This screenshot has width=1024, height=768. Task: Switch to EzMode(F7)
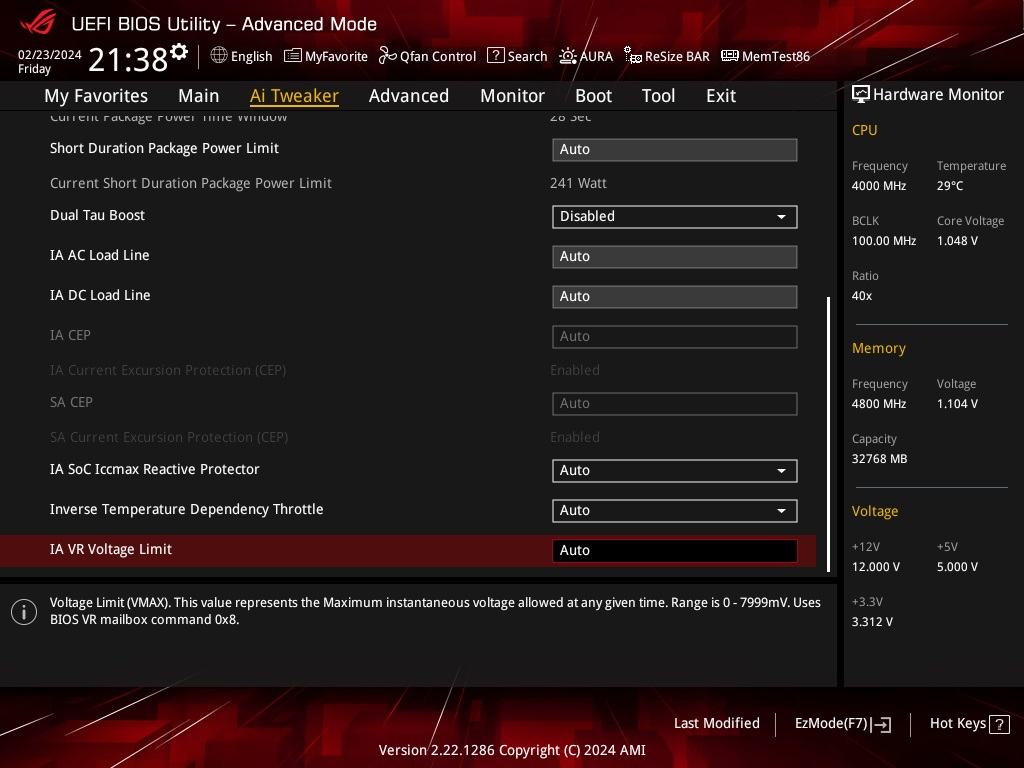tap(842, 724)
